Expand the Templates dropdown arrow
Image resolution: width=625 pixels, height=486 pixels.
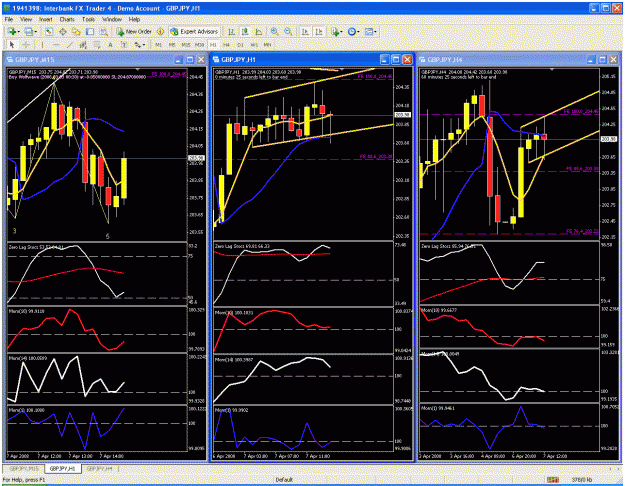[375, 32]
